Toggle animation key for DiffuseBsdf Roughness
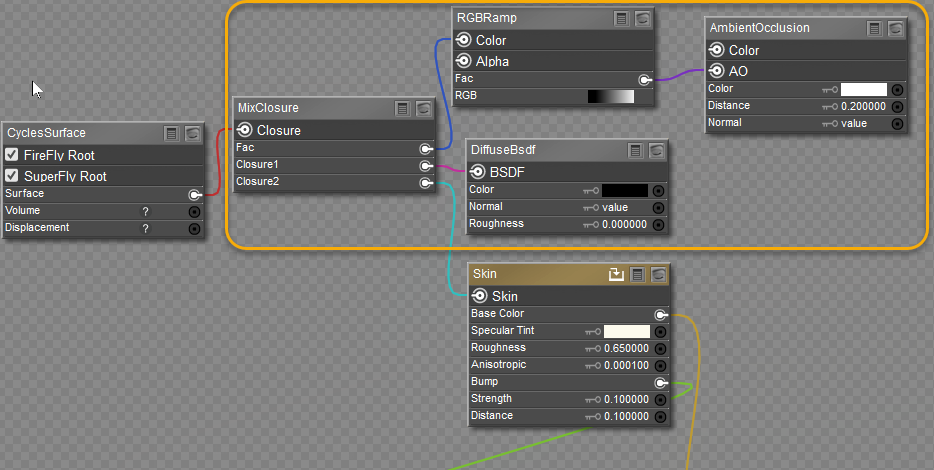This screenshot has height=470, width=934. 591,225
